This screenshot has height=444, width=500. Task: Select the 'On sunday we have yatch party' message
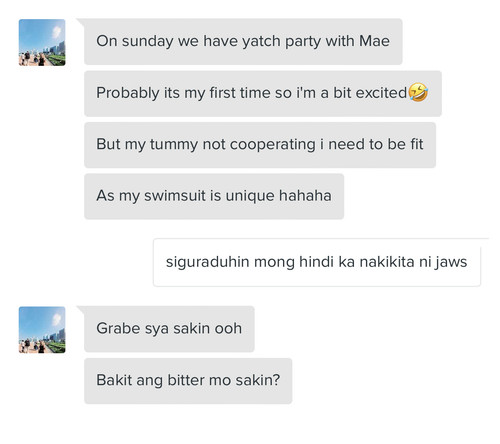(x=243, y=42)
